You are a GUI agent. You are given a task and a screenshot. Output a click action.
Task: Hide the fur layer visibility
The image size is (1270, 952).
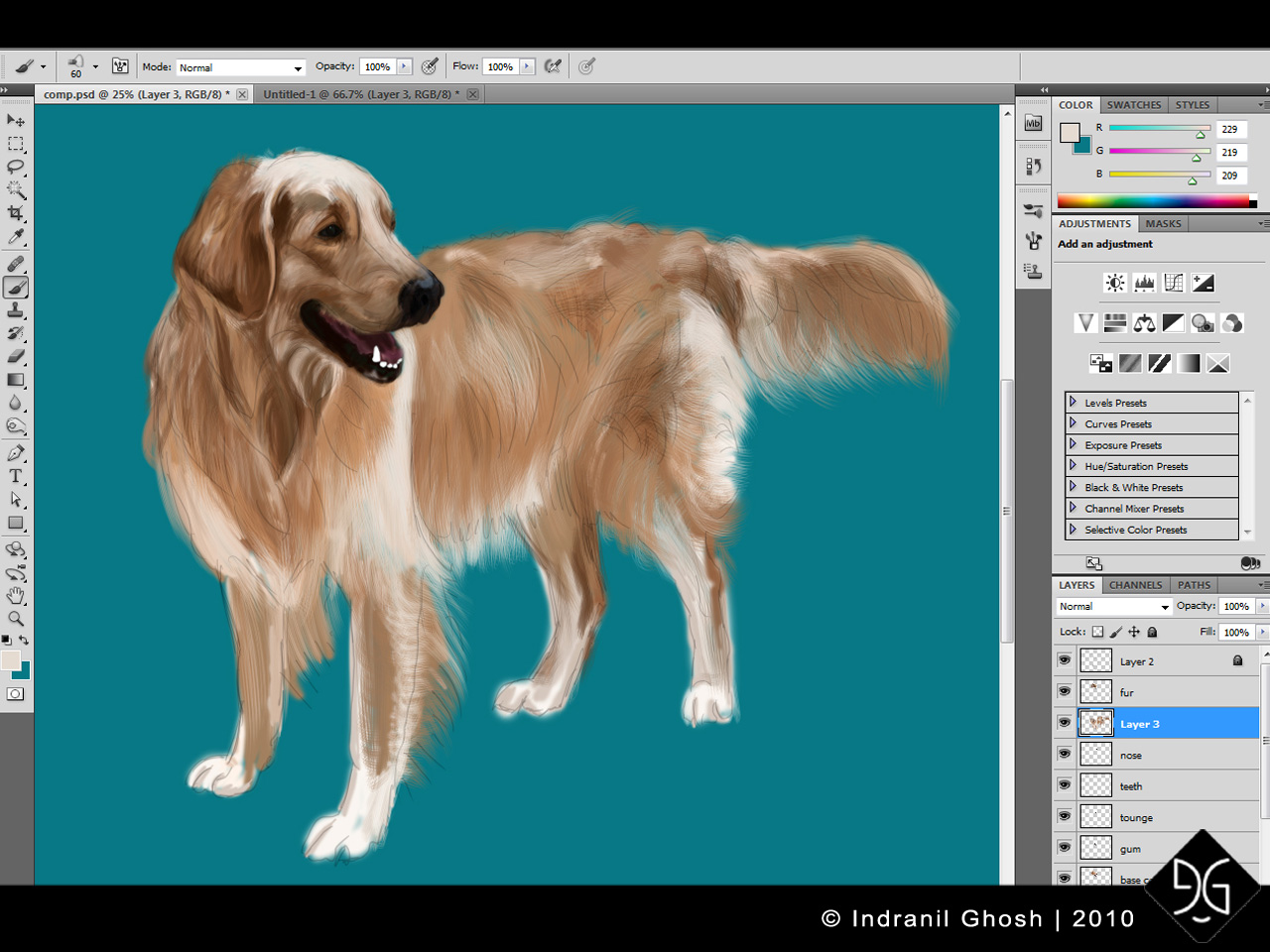tap(1064, 691)
